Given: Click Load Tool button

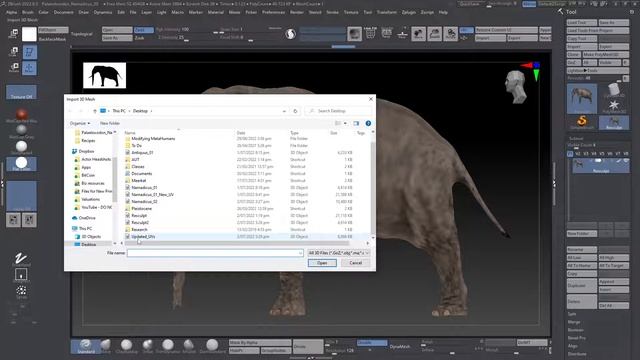Looking at the screenshot, I should [x=582, y=22].
